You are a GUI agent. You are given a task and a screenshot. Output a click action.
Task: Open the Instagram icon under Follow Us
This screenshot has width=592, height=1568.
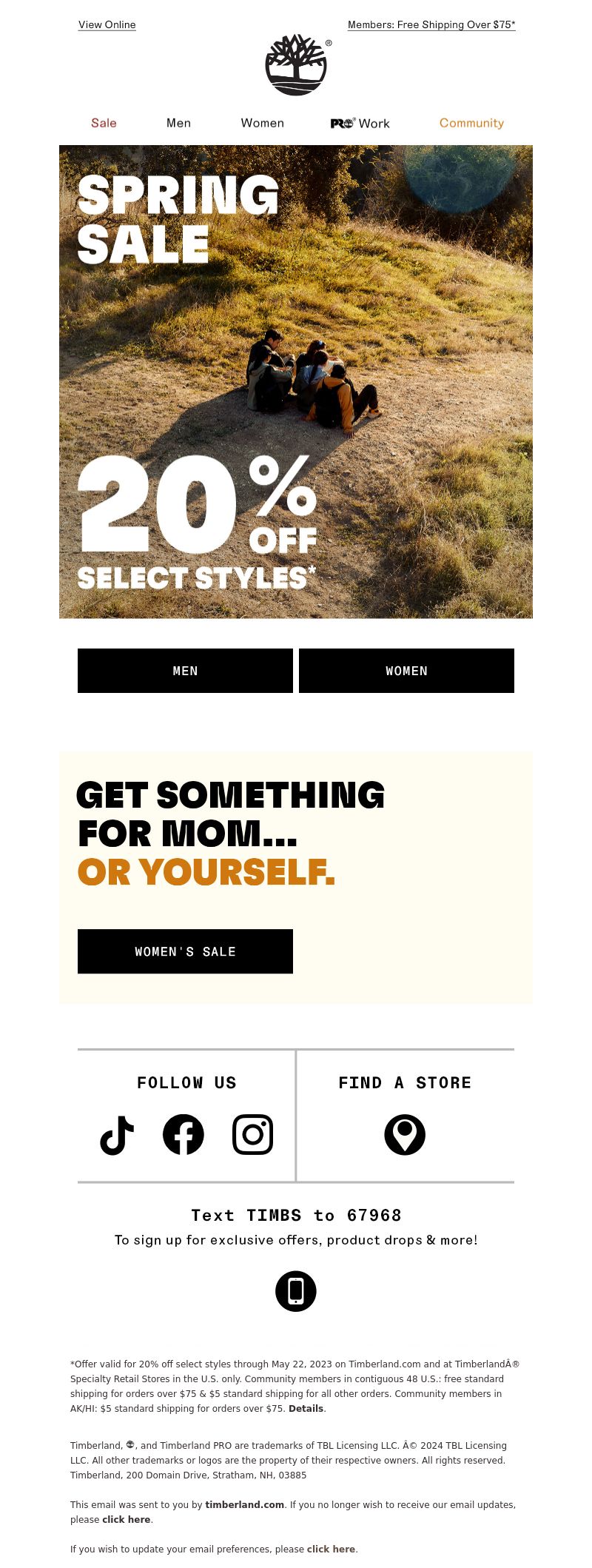pos(253,1135)
